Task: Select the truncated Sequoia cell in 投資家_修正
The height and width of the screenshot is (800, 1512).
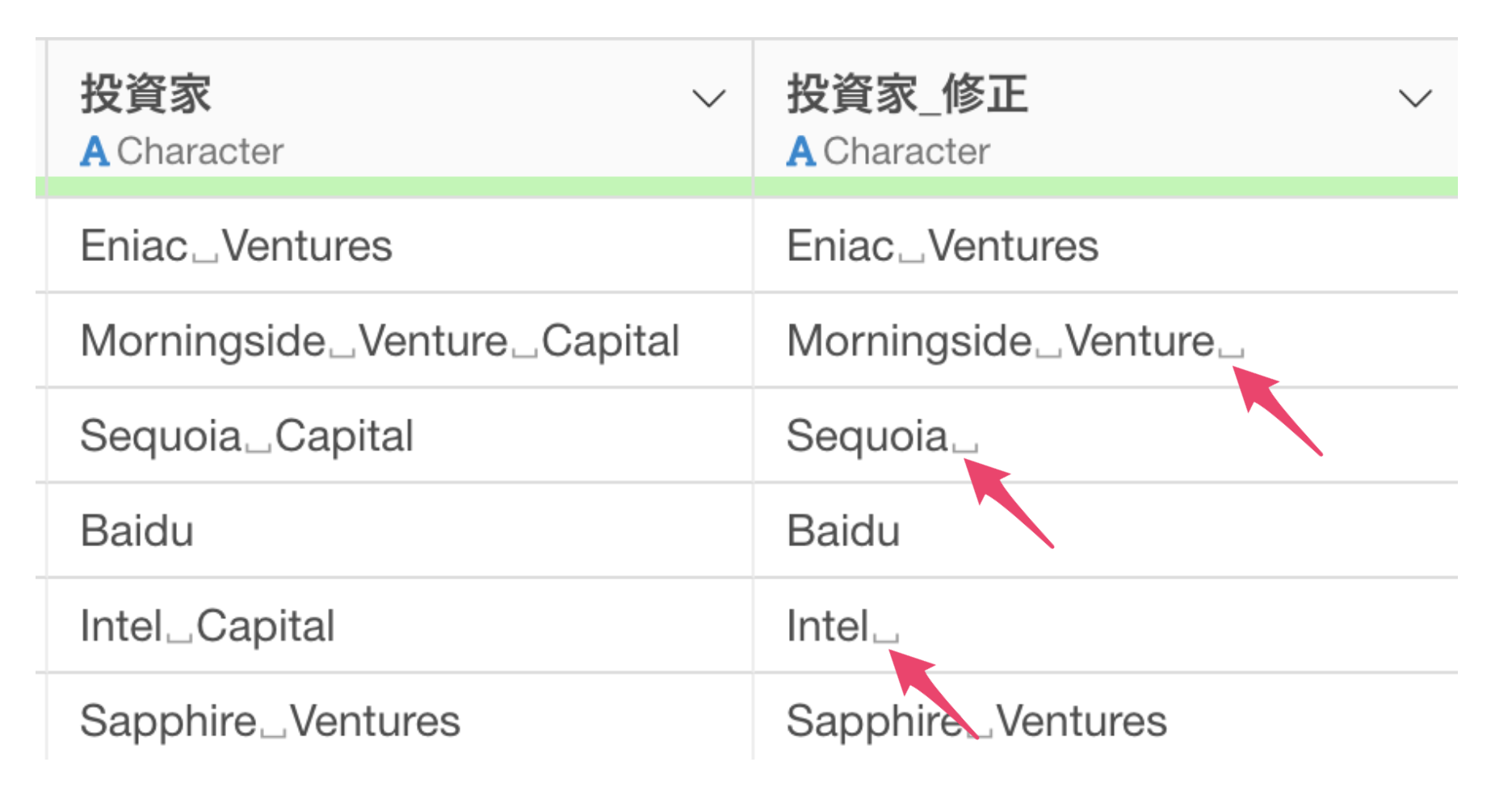Action: [x=1106, y=436]
